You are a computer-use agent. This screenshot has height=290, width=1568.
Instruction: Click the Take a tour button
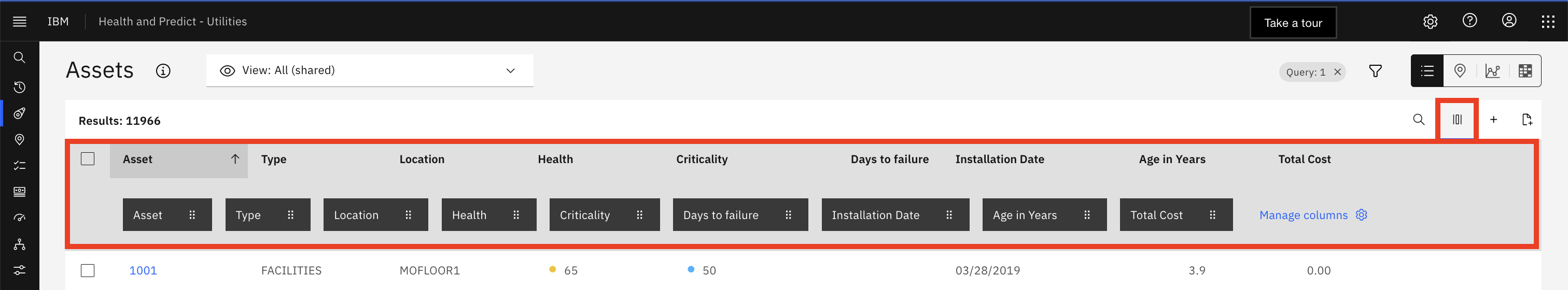click(1293, 22)
